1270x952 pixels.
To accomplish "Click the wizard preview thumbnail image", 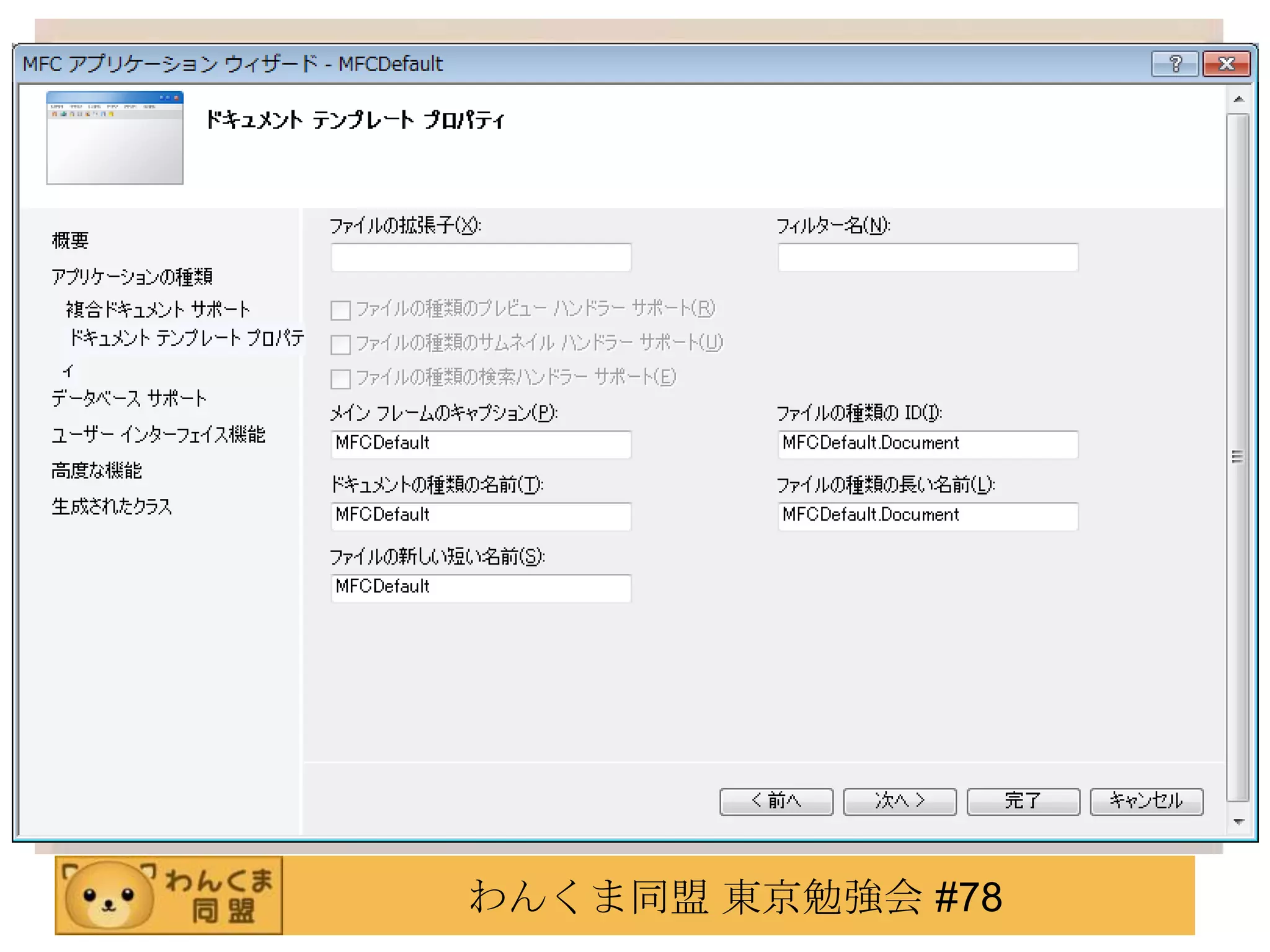I will (115, 138).
